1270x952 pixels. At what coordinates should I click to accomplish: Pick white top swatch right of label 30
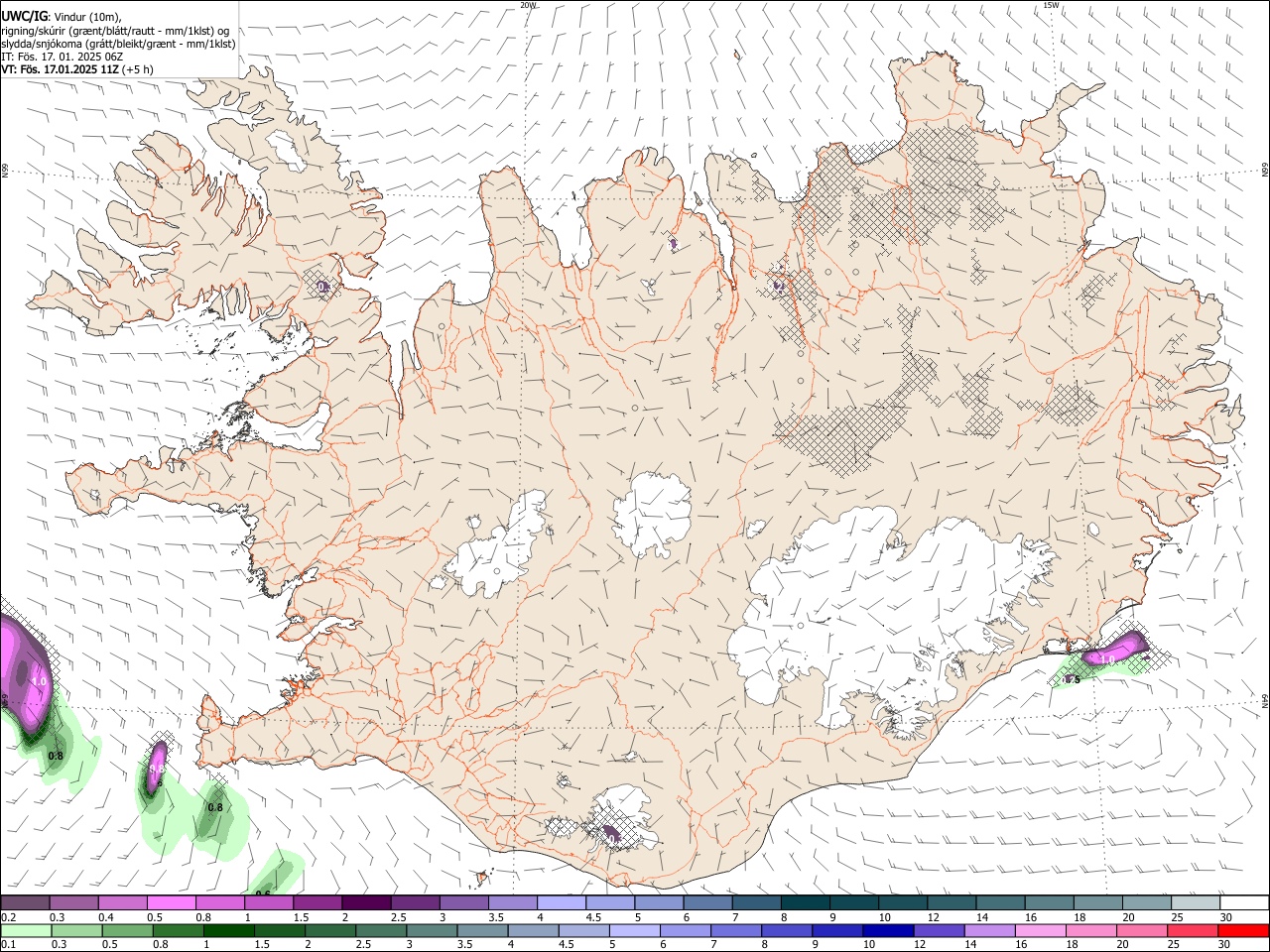click(x=1244, y=902)
